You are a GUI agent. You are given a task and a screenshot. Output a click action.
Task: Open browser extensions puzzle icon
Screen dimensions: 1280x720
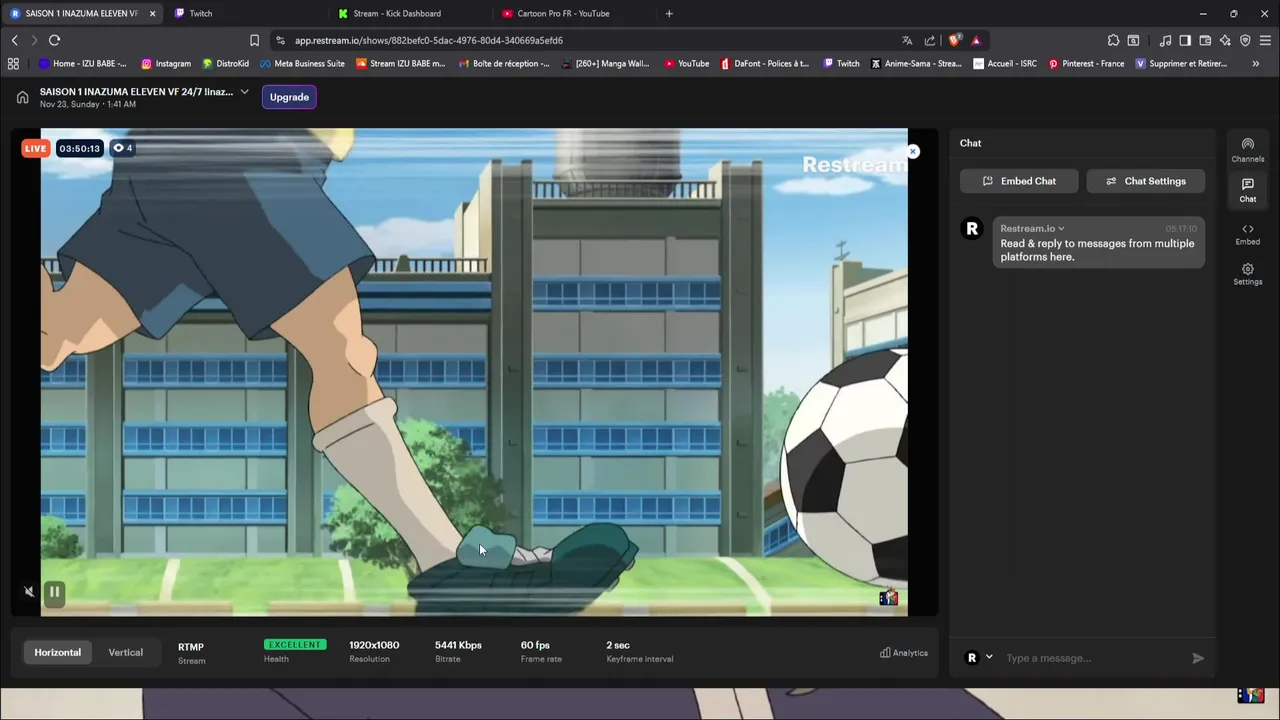coord(1113,40)
